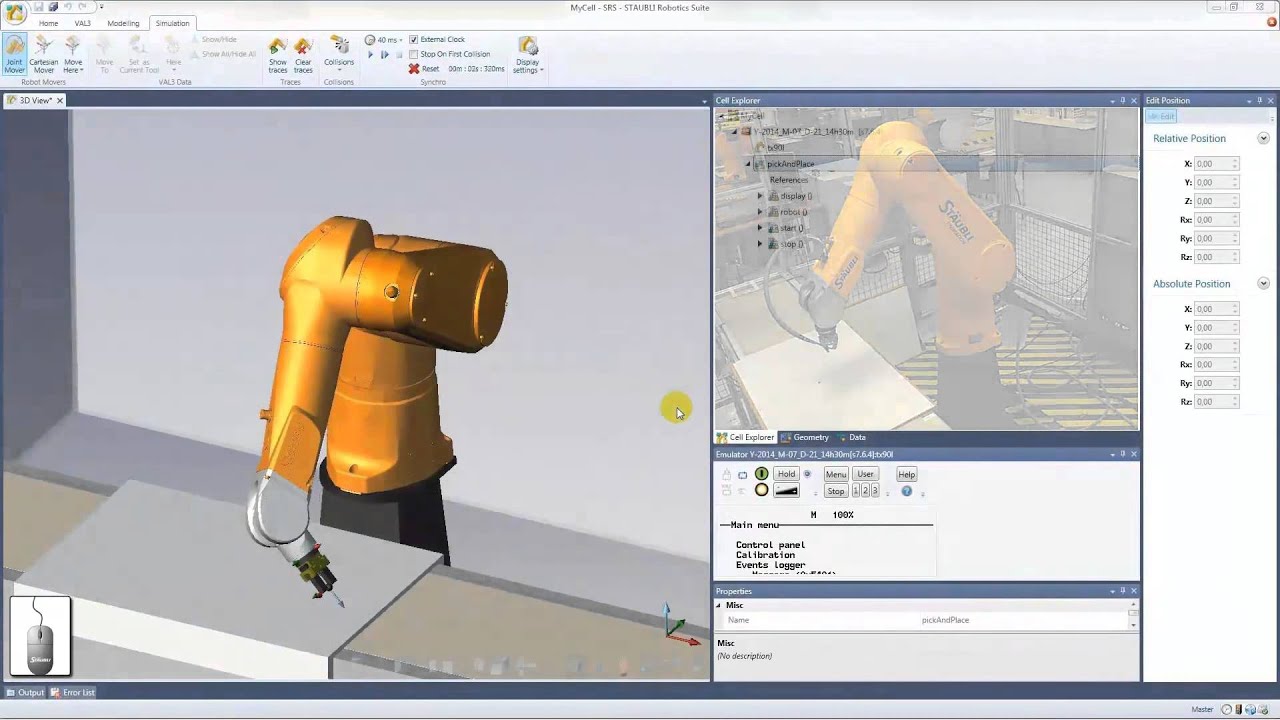Click the Menu button in Emulator
1280x720 pixels.
tap(836, 474)
